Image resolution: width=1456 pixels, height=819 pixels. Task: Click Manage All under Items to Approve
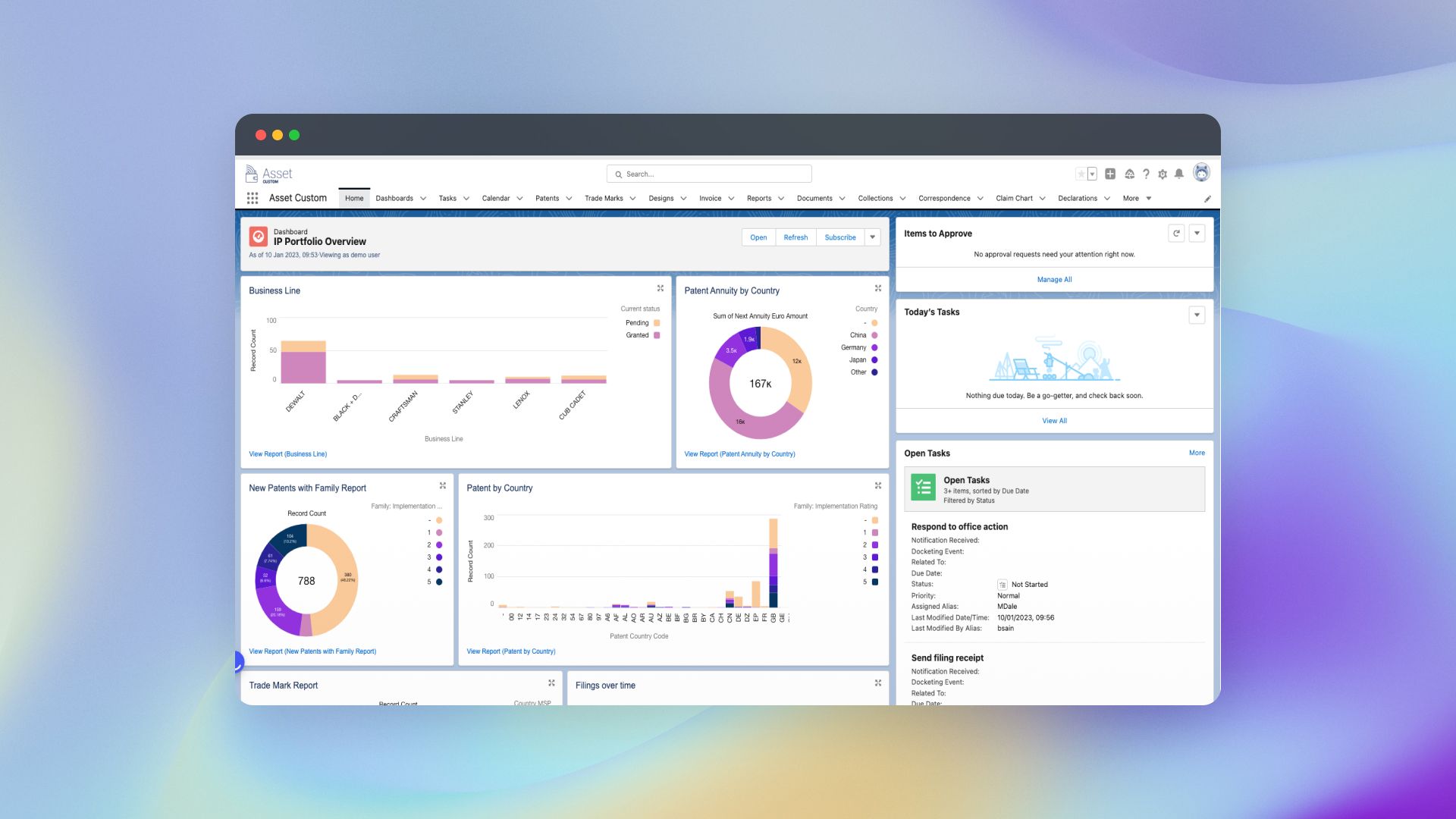(x=1054, y=279)
